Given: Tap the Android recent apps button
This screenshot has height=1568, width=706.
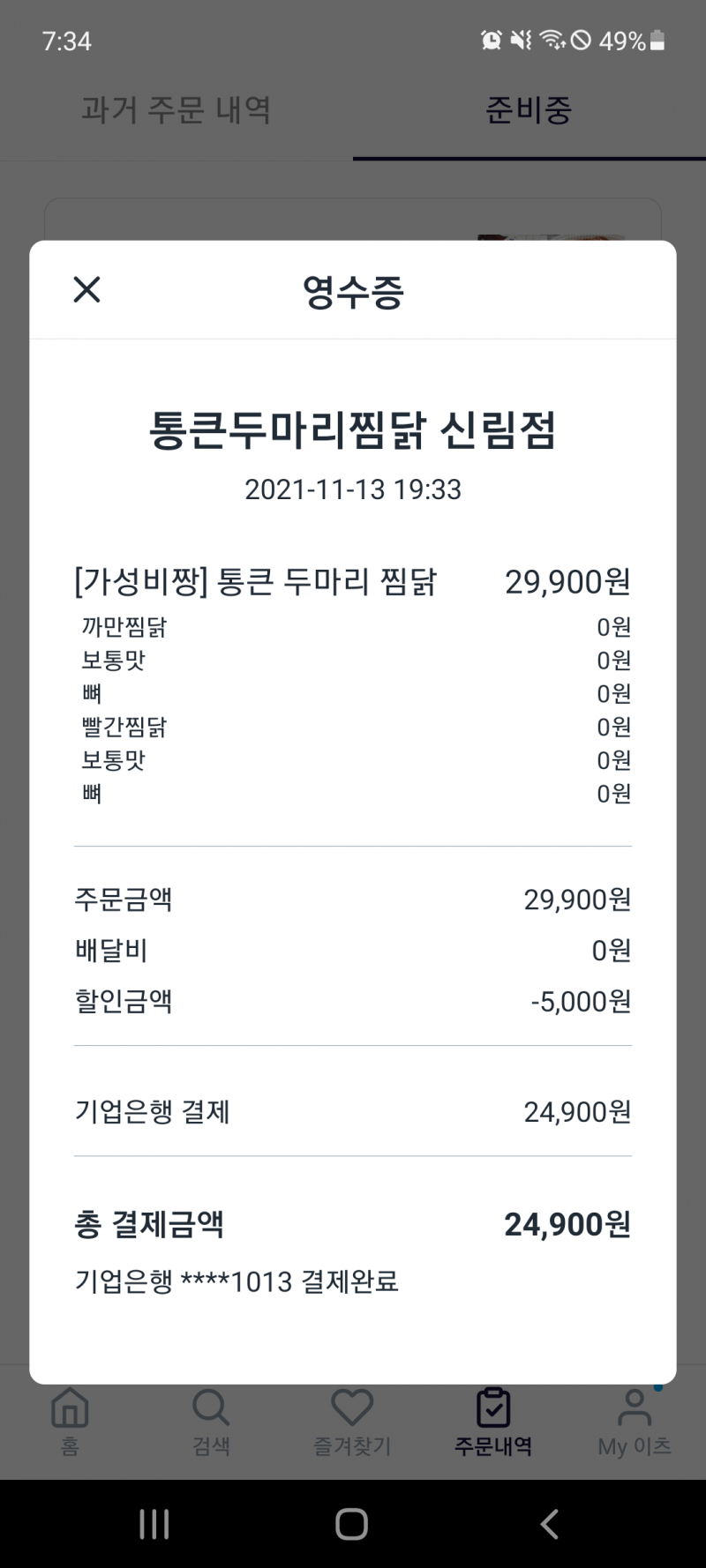Looking at the screenshot, I should 154,1524.
